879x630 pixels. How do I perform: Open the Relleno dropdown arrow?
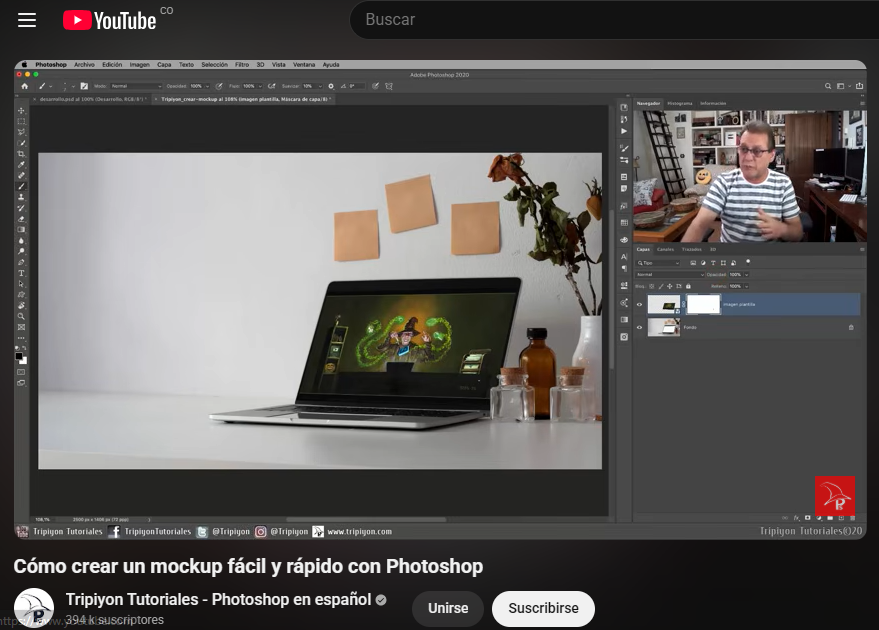coord(747,286)
